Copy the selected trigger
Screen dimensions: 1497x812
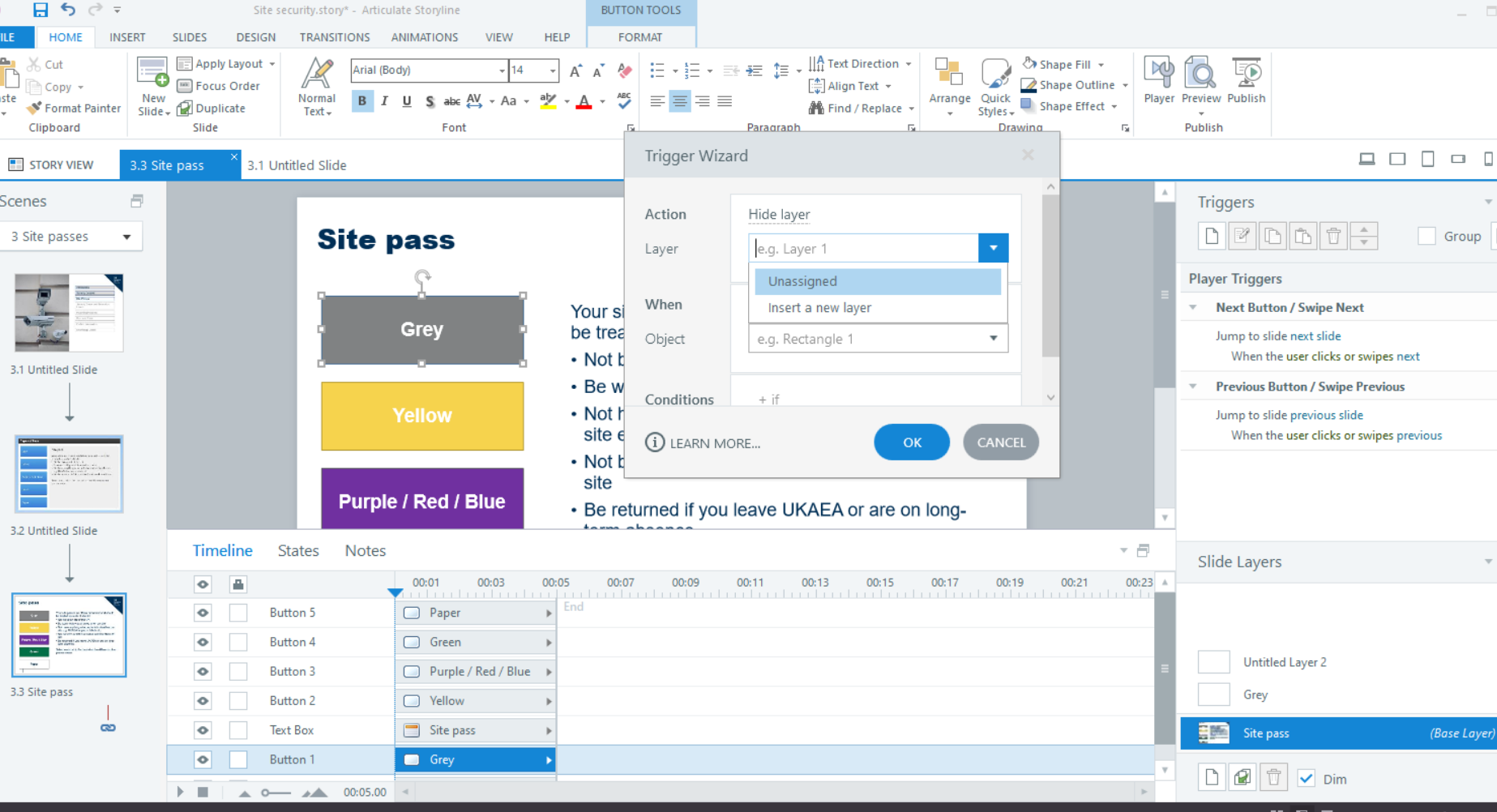point(1272,236)
